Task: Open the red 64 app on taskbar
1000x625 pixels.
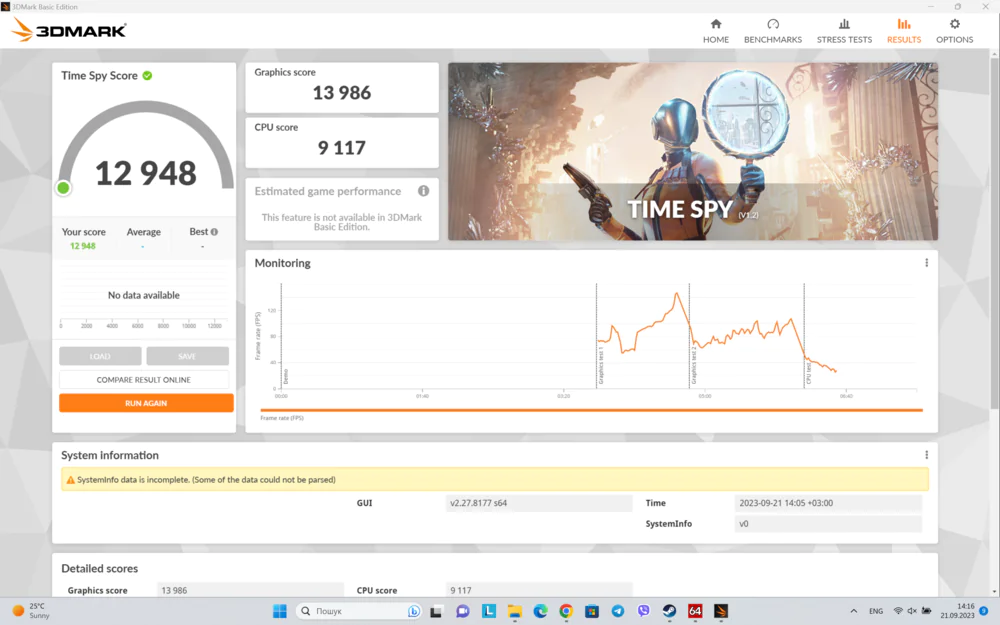Action: 695,611
